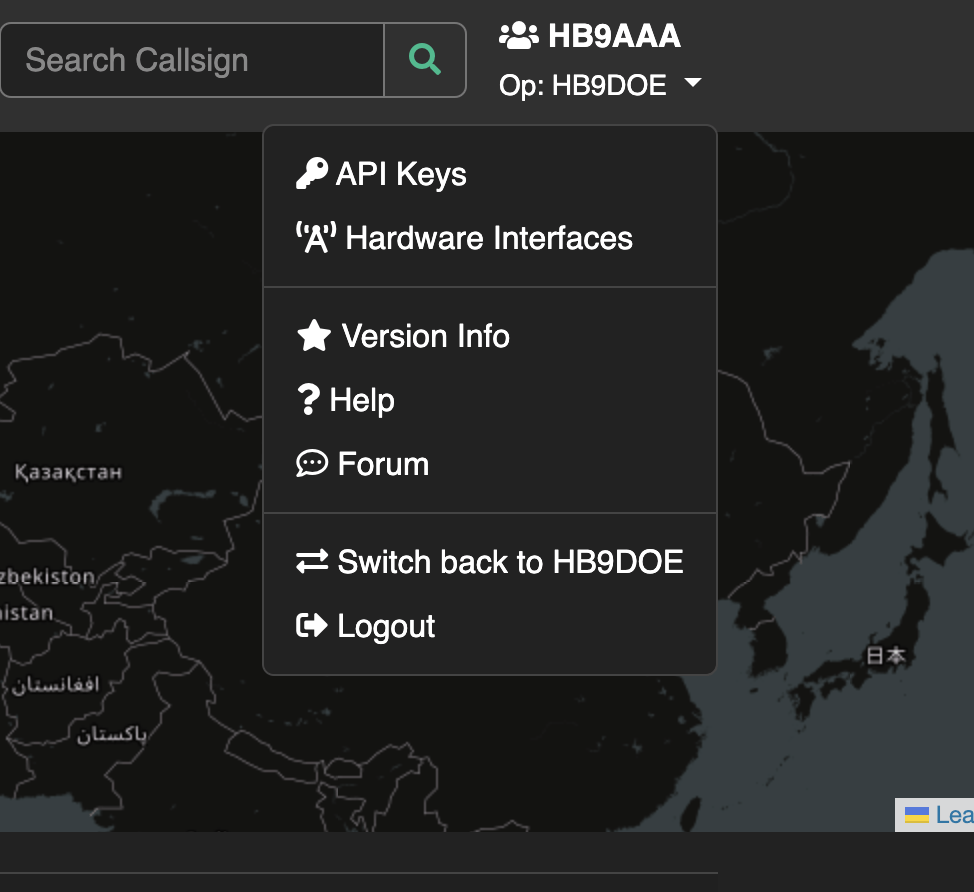Go to the Forum link
The height and width of the screenshot is (892, 974).
[489, 464]
